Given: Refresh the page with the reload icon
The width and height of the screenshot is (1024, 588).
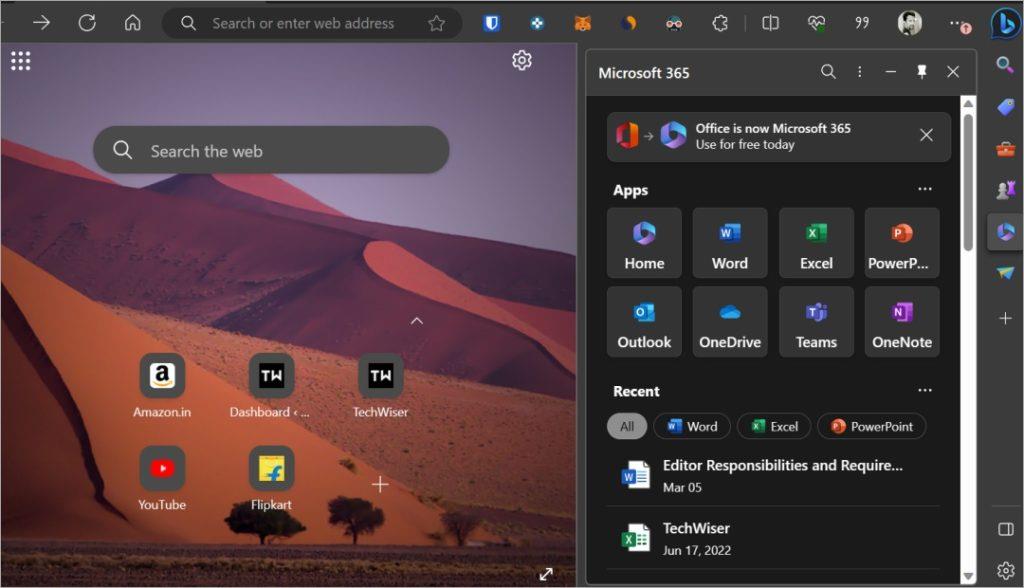Looking at the screenshot, I should pyautogui.click(x=87, y=24).
